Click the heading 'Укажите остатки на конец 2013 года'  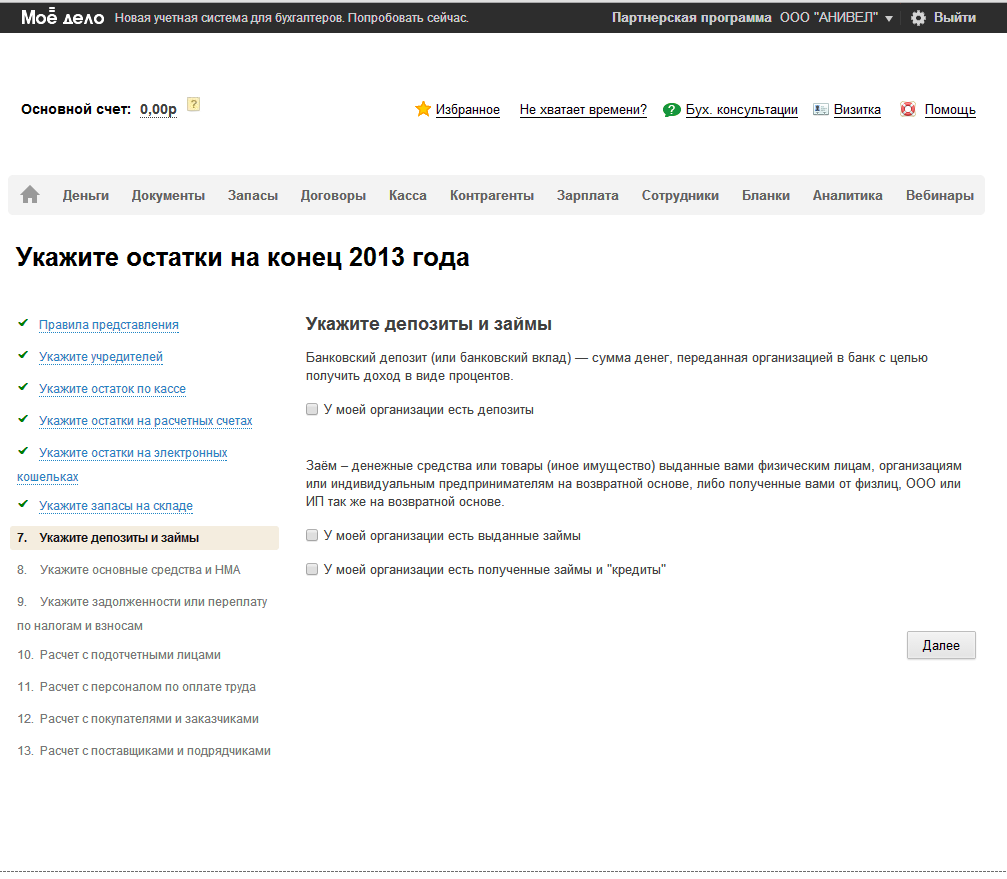coord(243,257)
